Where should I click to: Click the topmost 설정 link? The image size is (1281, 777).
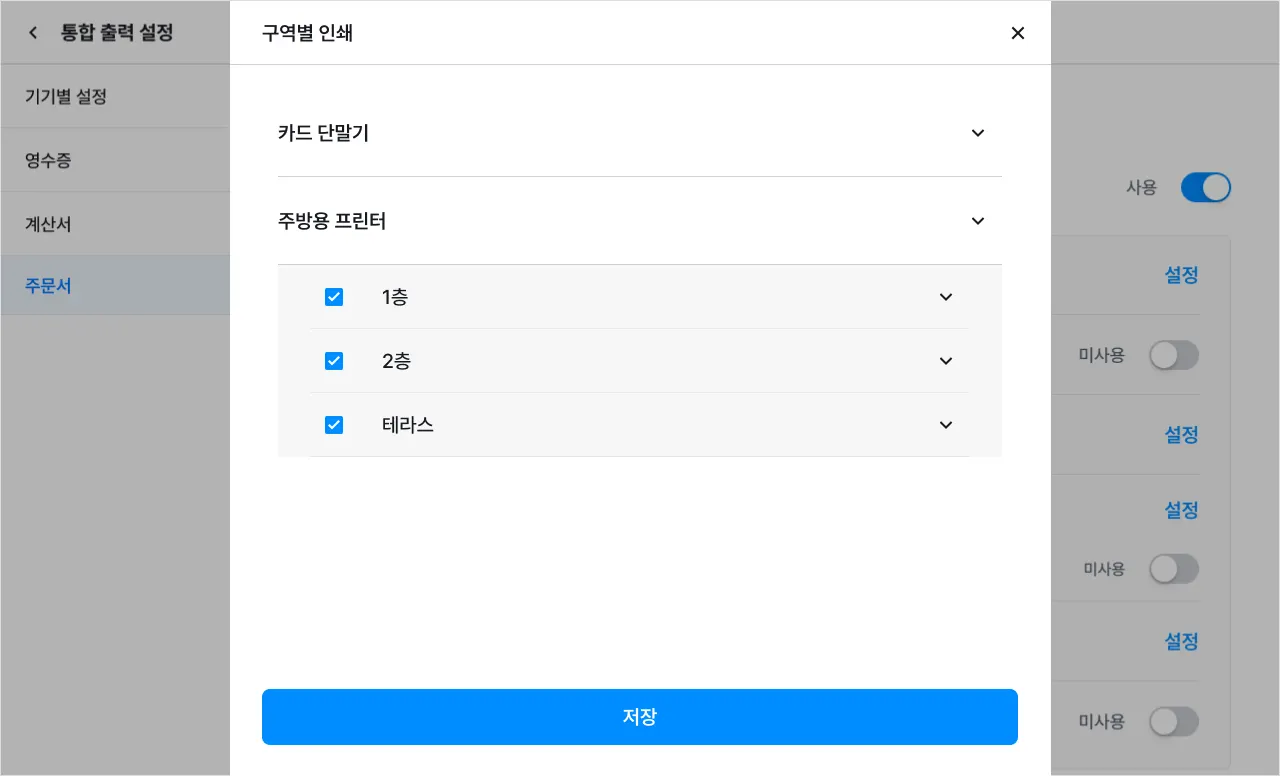1181,275
